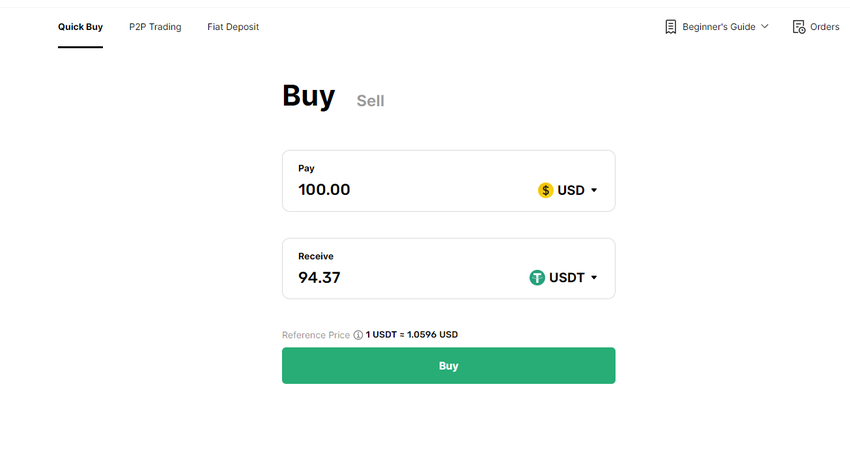Click the Beginner's Guide text label

pyautogui.click(x=719, y=27)
